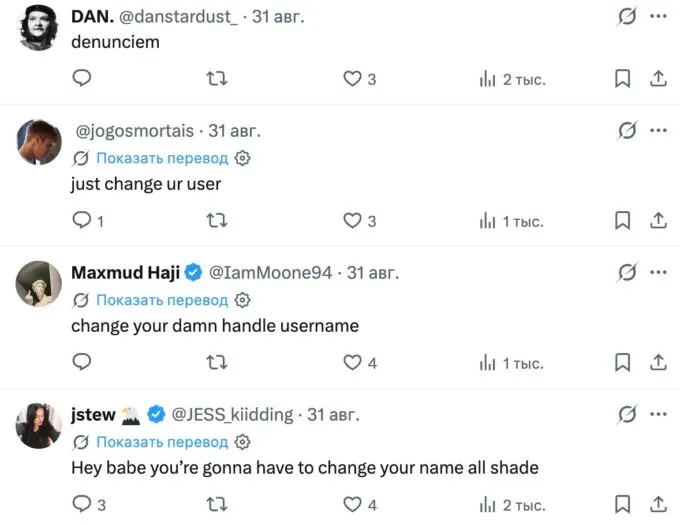
Task: Expand three-dot menu on jstew's tweet
Action: point(658,414)
